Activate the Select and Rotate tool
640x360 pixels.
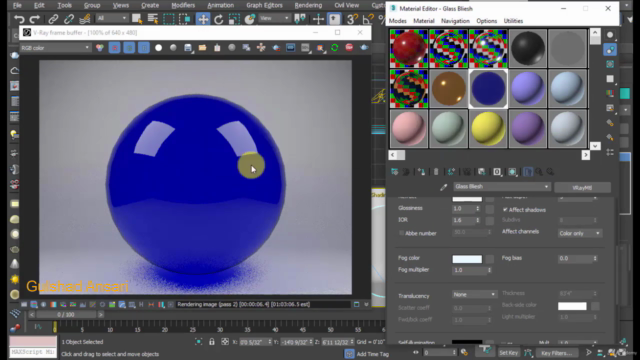(x=219, y=19)
